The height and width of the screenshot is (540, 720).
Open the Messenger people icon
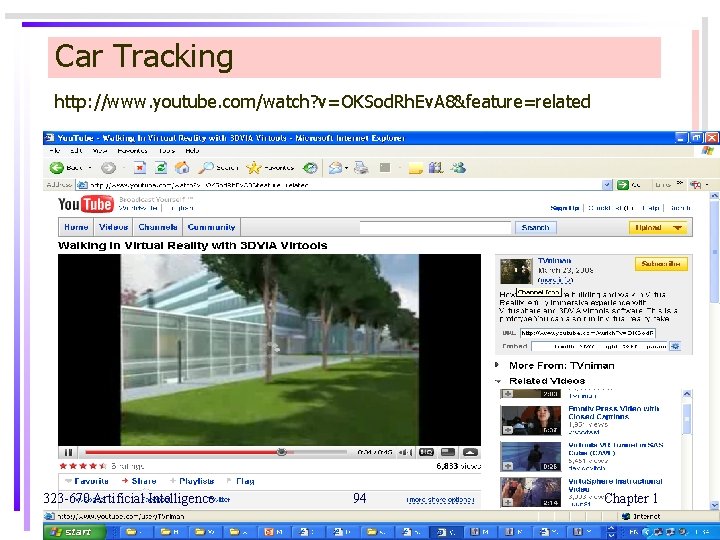point(458,168)
